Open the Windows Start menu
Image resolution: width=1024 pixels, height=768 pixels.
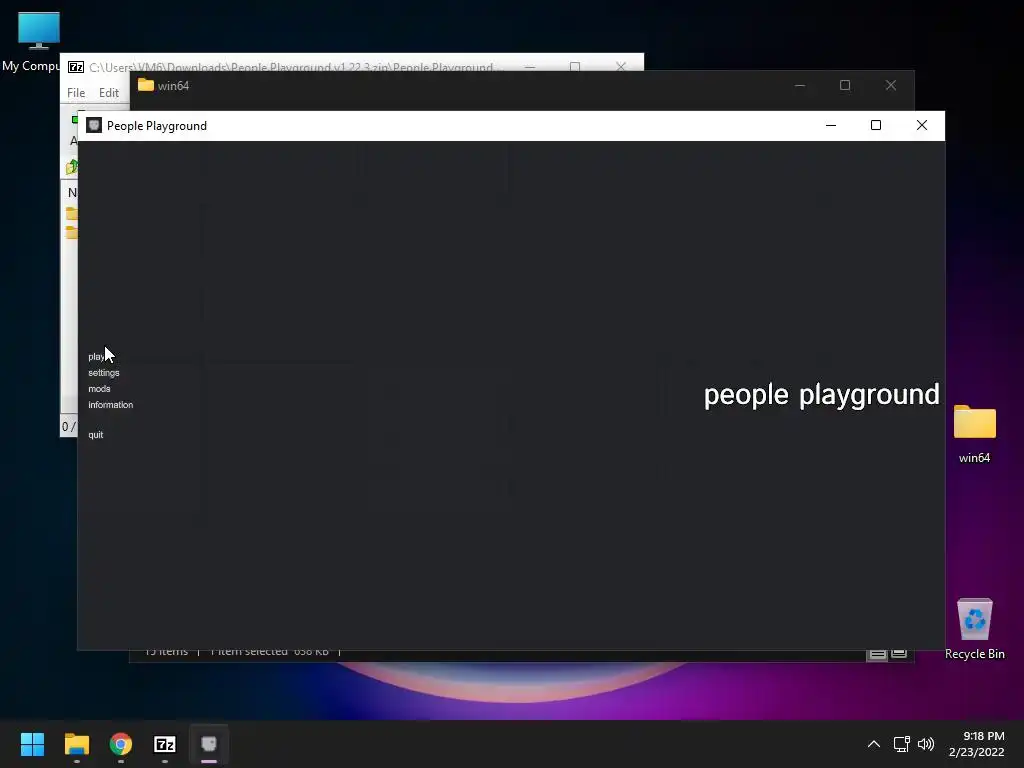tap(32, 744)
